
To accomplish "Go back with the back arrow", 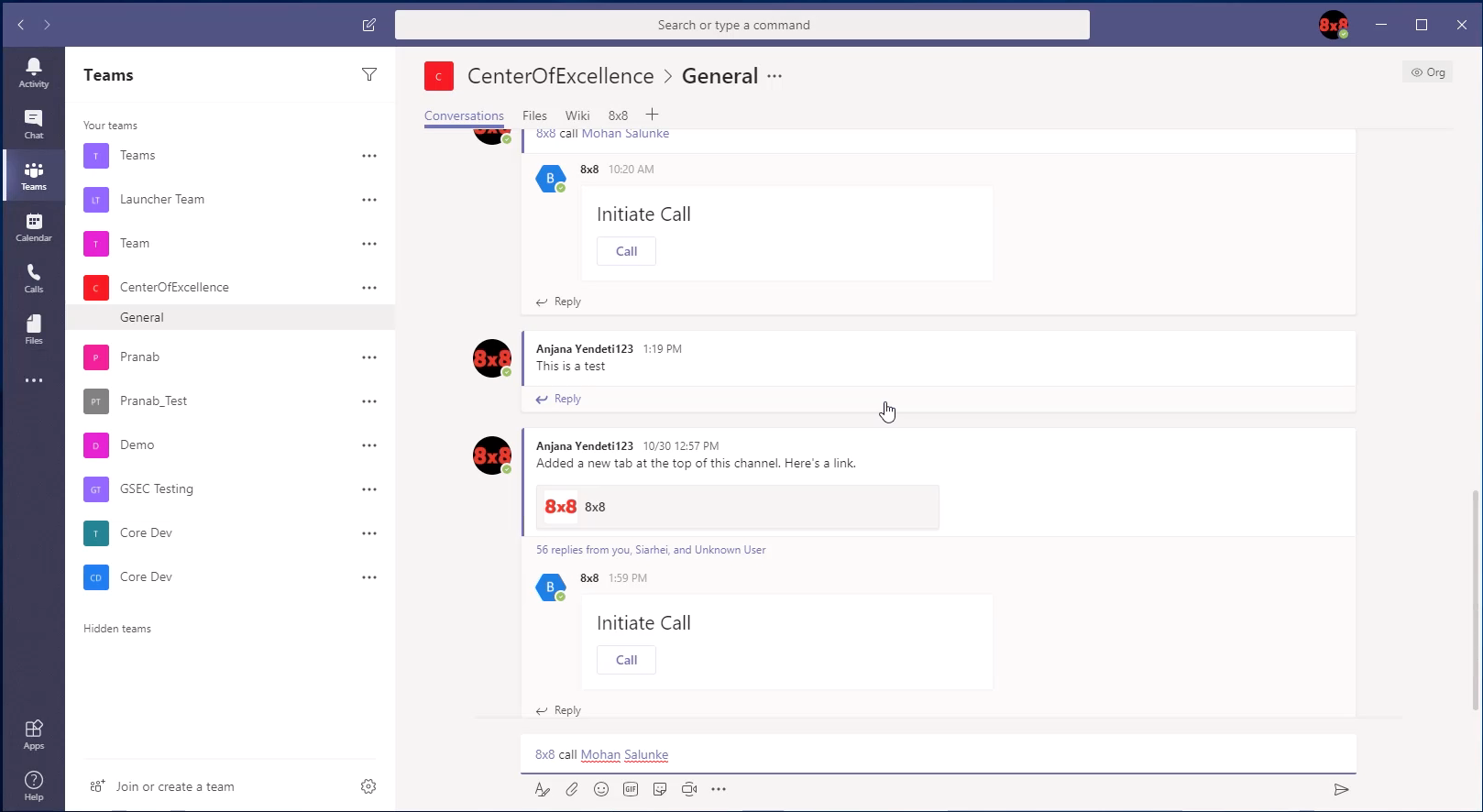I will (x=20, y=25).
